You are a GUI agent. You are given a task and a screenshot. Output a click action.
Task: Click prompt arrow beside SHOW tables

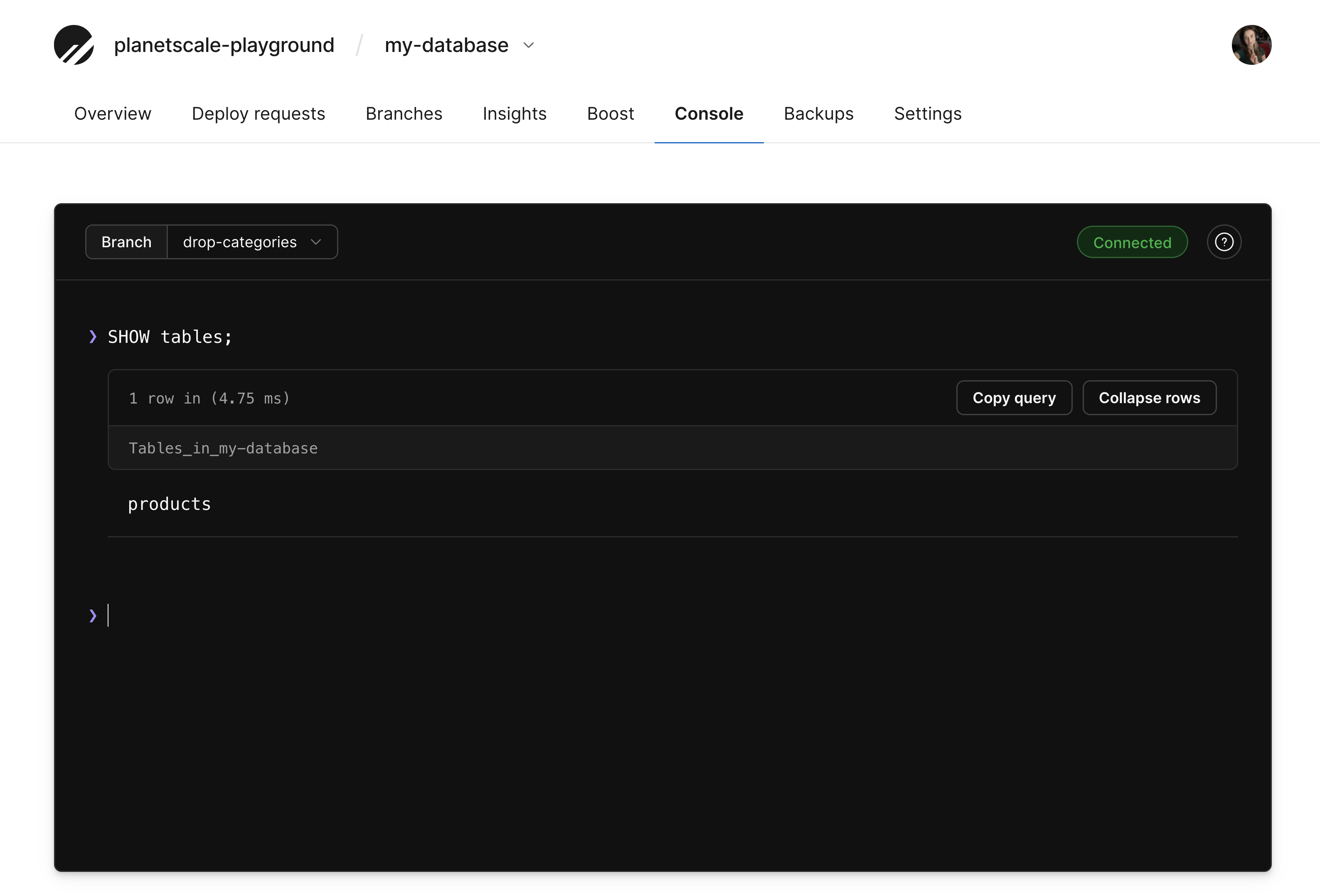tap(93, 337)
